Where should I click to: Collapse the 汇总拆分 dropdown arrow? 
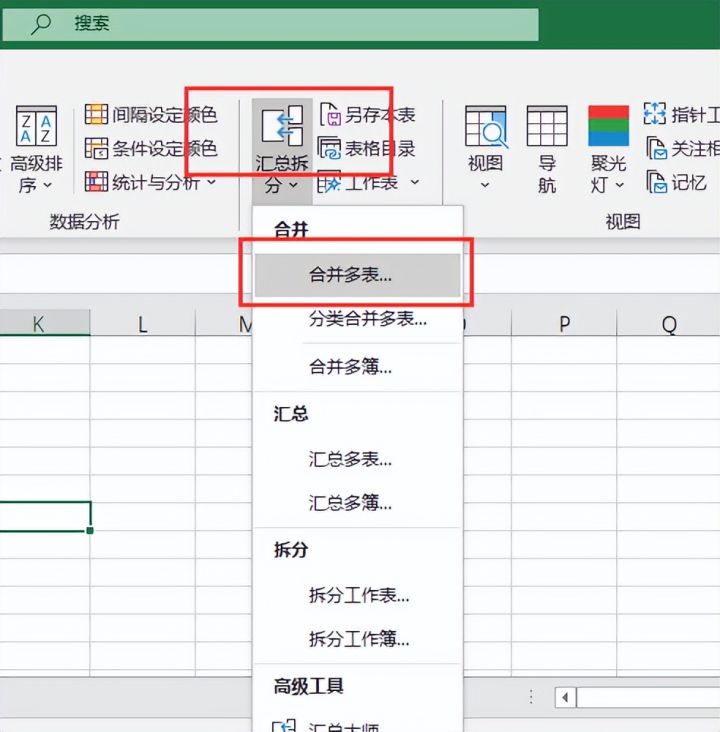point(293,185)
